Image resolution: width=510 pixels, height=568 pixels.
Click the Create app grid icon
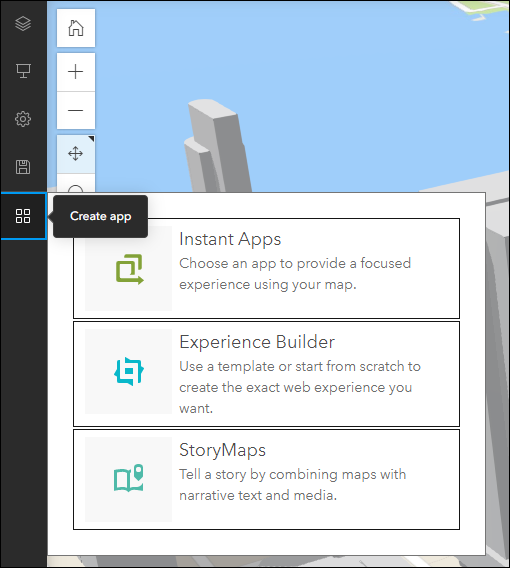pos(23,216)
